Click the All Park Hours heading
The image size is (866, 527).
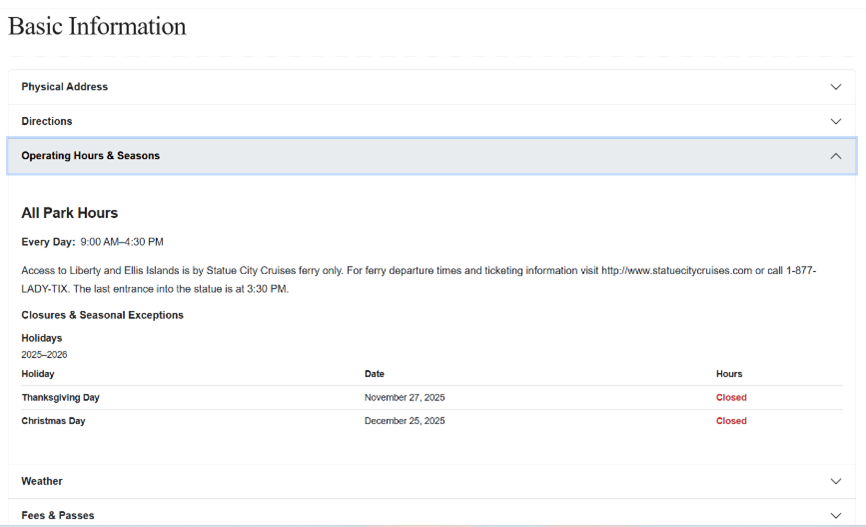point(70,213)
